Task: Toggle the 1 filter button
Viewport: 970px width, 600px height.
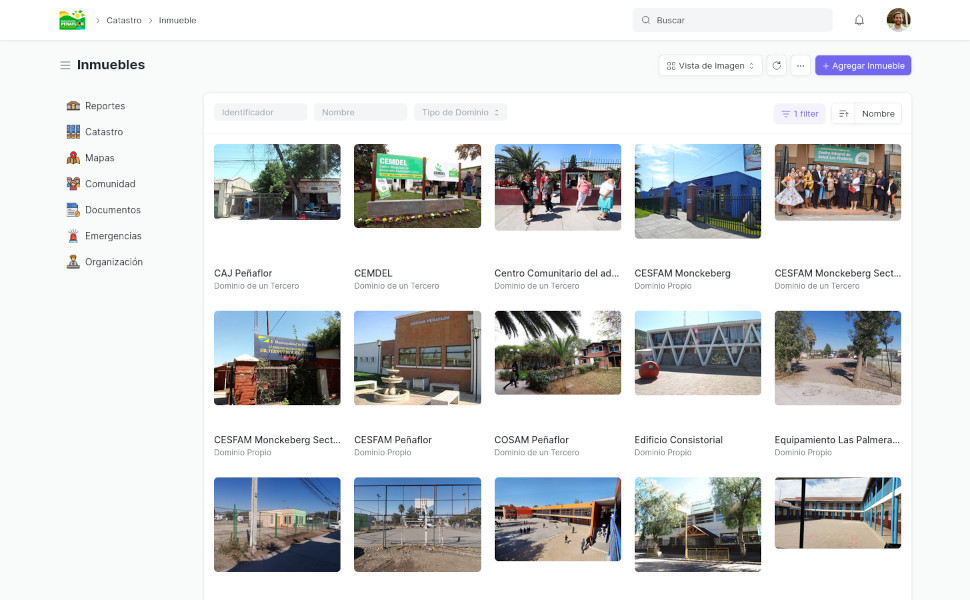Action: coord(799,114)
